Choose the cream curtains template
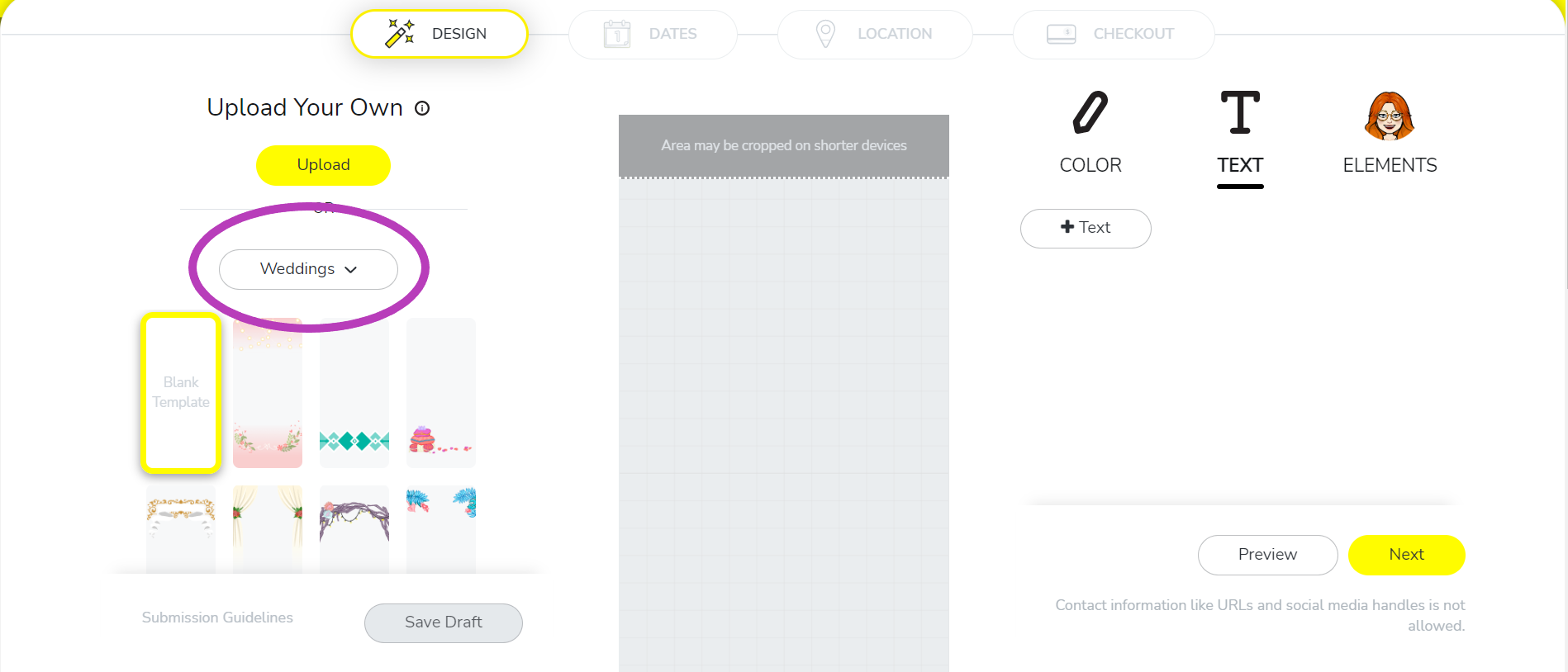Image resolution: width=1568 pixels, height=672 pixels. 268,529
